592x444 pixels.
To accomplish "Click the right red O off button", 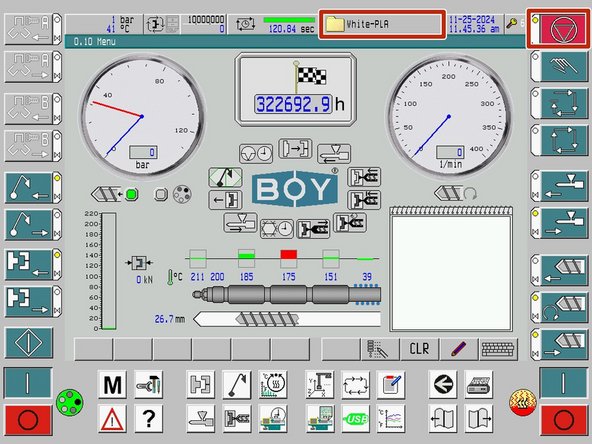I will pos(564,420).
